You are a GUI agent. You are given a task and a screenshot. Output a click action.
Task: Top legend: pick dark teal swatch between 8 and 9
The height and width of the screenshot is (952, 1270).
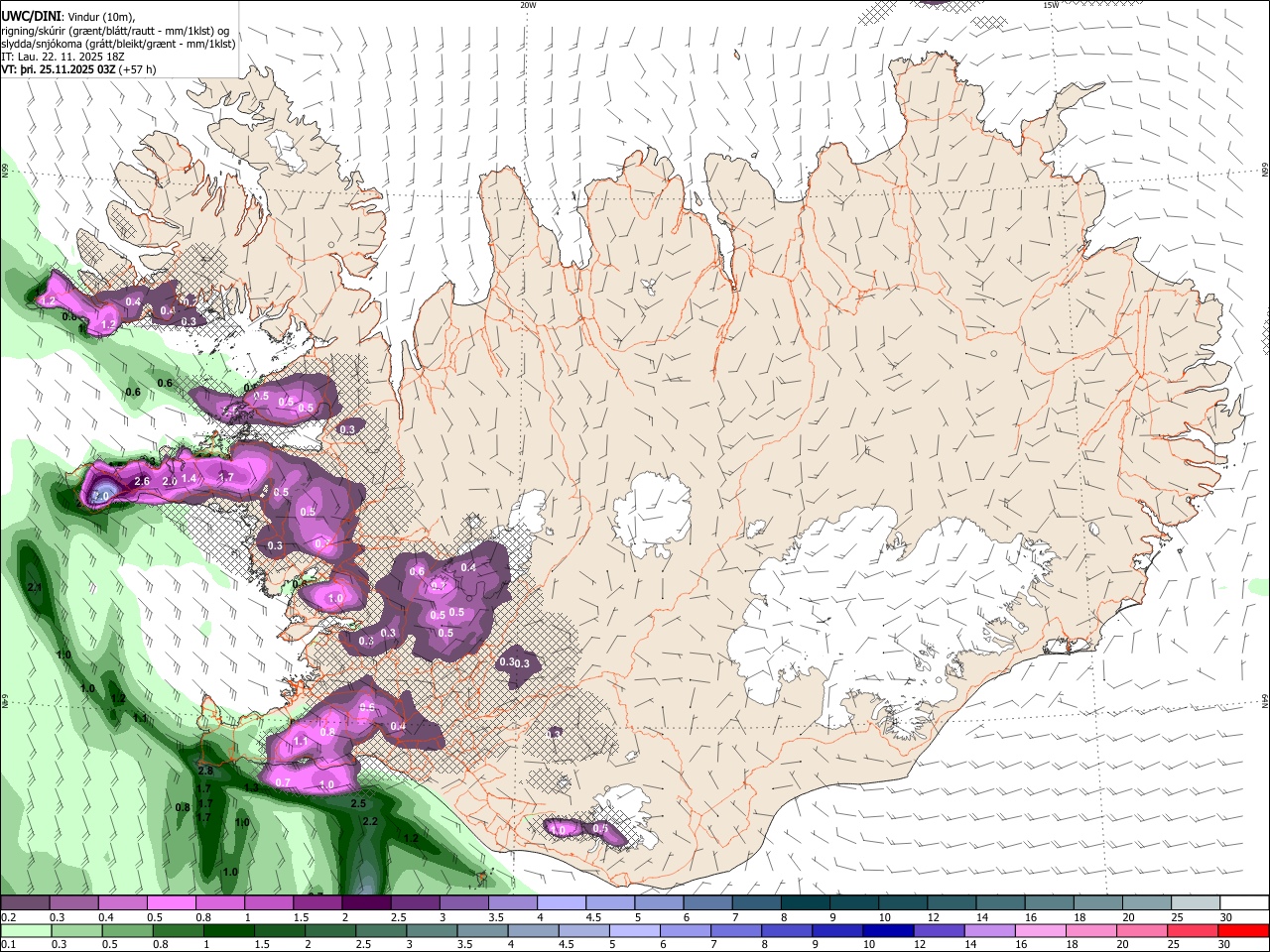click(x=805, y=903)
